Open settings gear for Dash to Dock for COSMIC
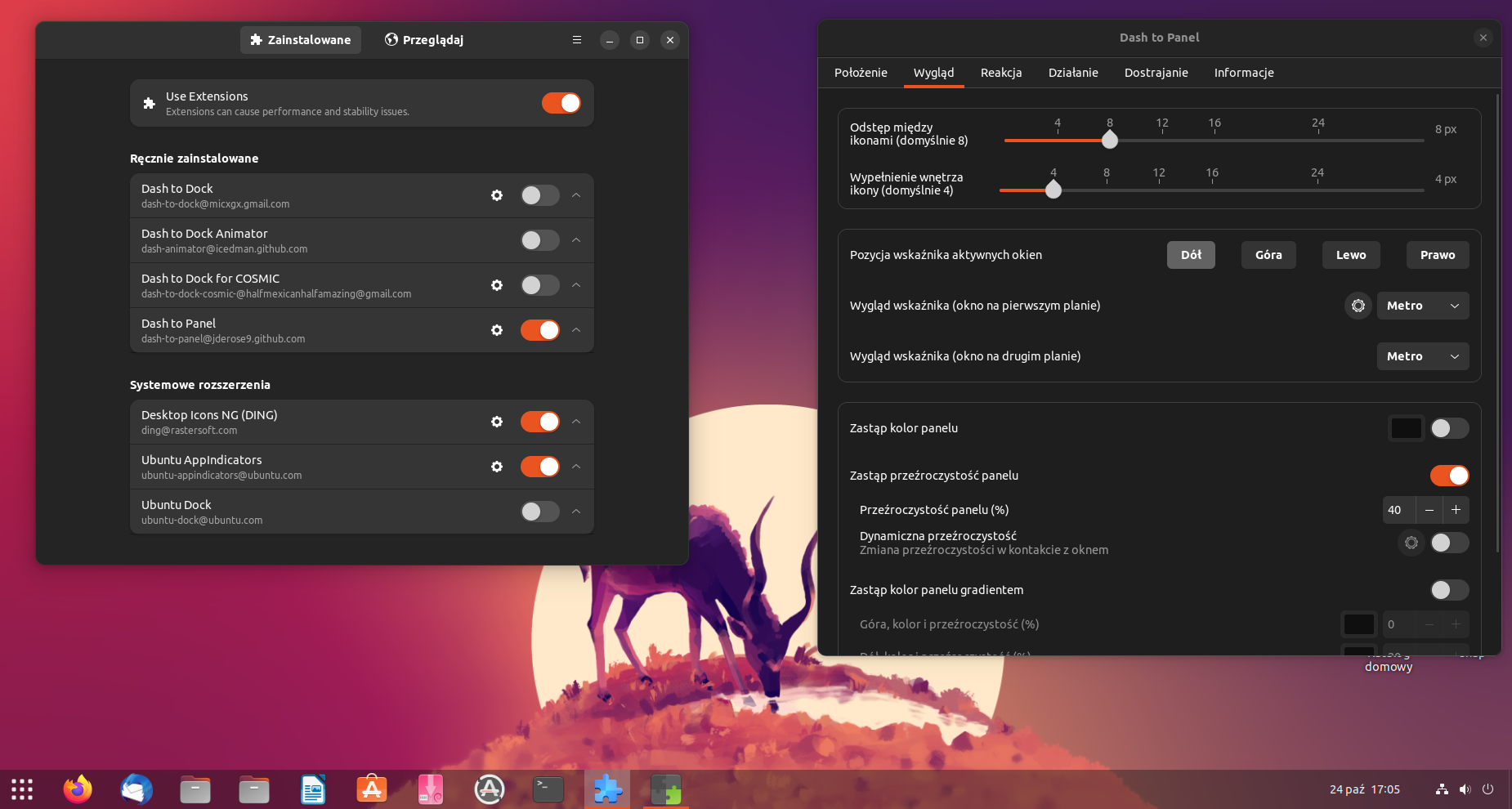Screen dimensions: 1512x809 tap(497, 285)
